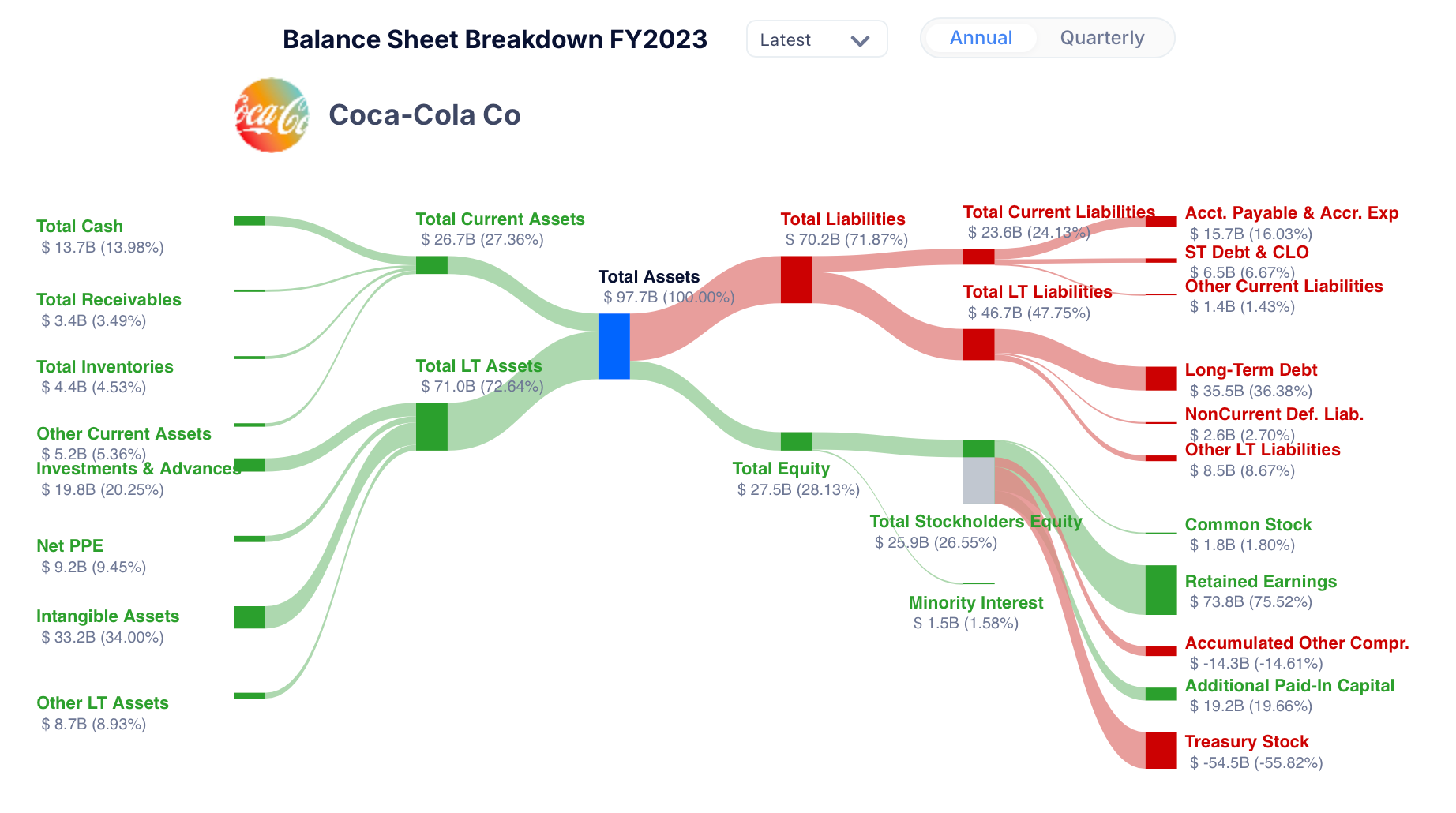The width and height of the screenshot is (1456, 813).
Task: Click the Coca-Cola Co company name
Action: [x=425, y=115]
